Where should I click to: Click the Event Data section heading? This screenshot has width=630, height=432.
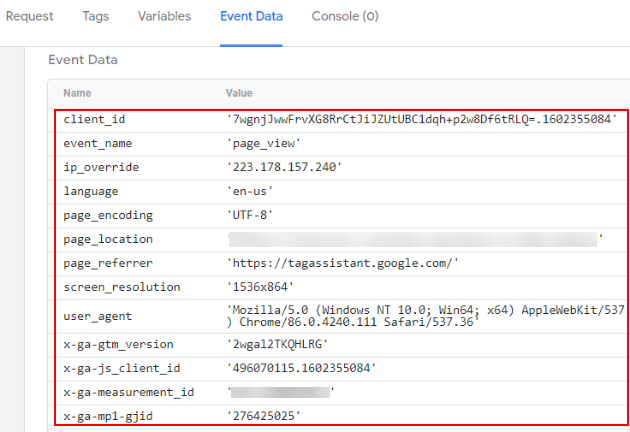pos(83,60)
